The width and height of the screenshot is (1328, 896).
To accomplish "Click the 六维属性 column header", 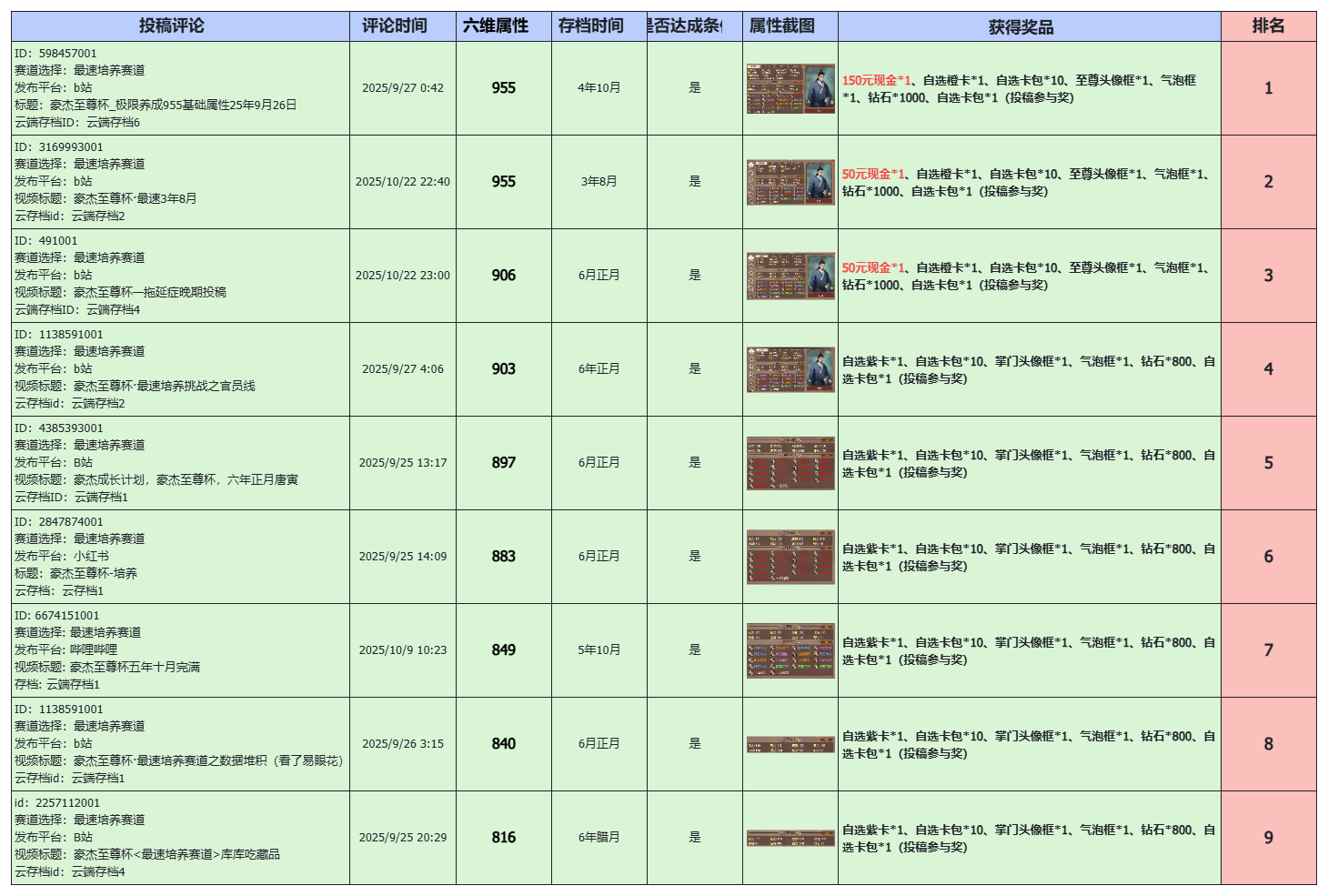I will 504,26.
